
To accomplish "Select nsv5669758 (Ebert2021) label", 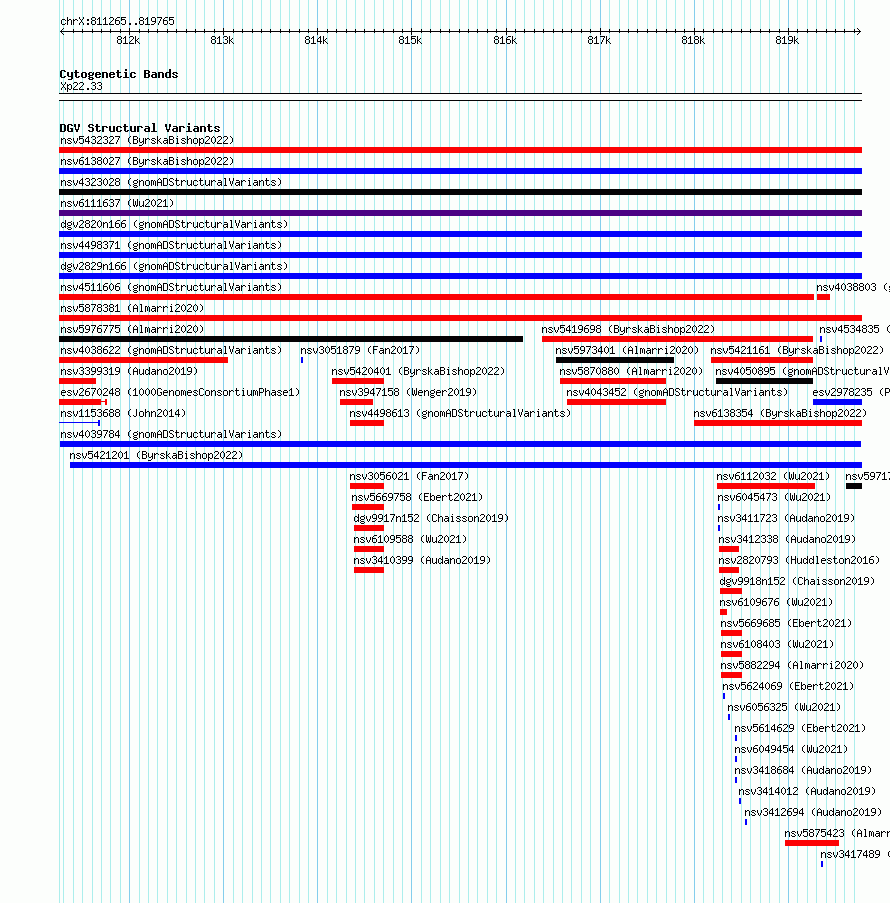I will (417, 498).
